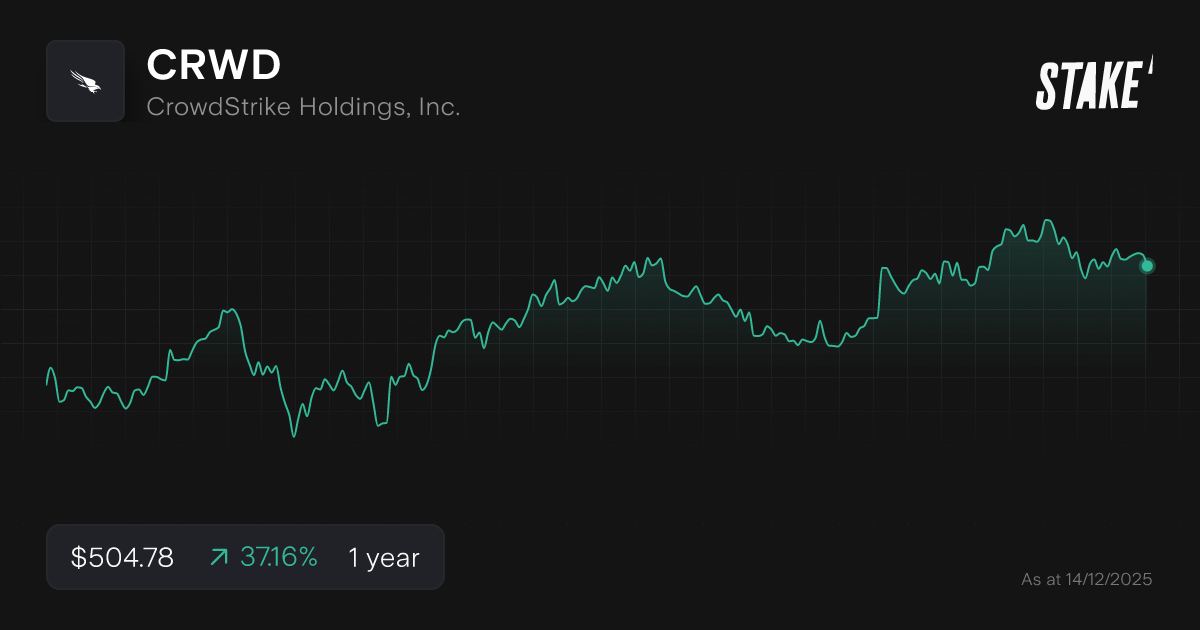This screenshot has width=1200, height=630.
Task: Click the sharp vertical jump in the chart line
Action: click(x=880, y=292)
